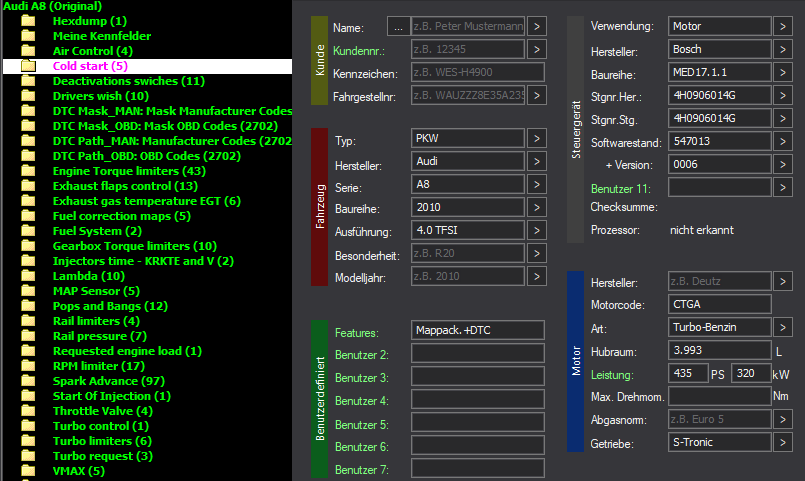Open the arrow dropdown for Getriebe S-Tronic
The height and width of the screenshot is (481, 805).
click(x=782, y=442)
